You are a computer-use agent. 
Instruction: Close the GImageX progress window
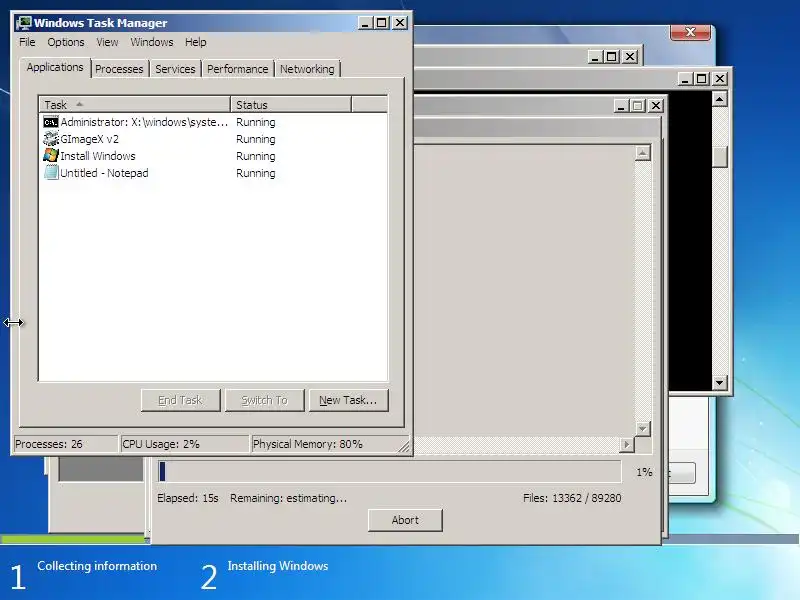tap(656, 106)
